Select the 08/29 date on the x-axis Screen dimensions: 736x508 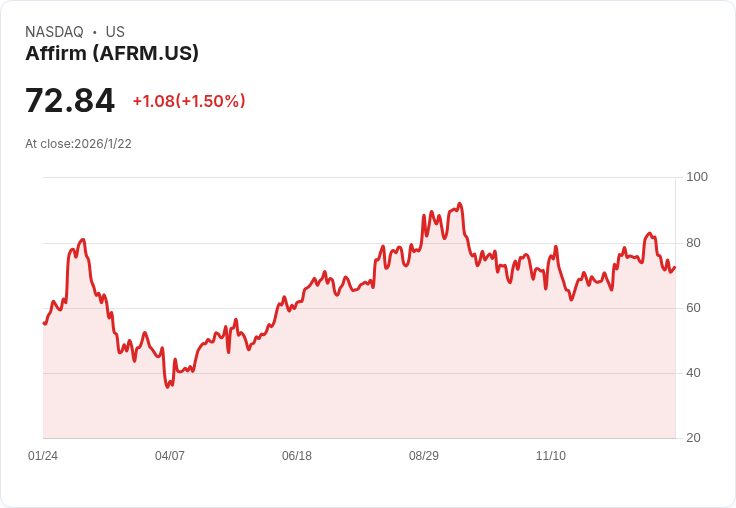(x=424, y=456)
